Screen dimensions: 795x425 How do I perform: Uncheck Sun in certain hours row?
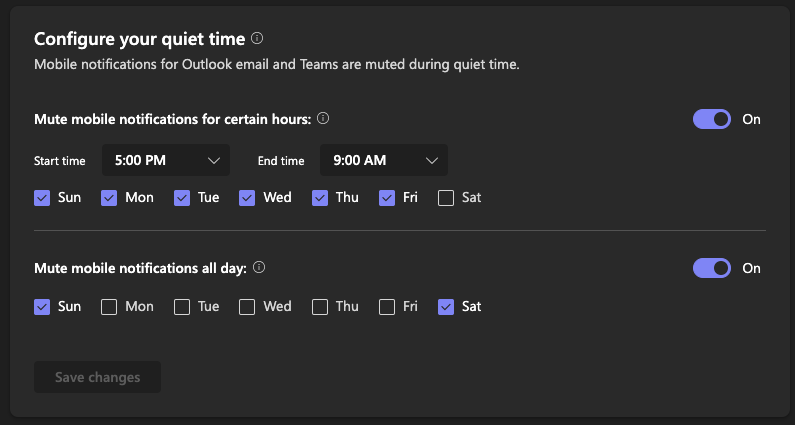tap(42, 198)
